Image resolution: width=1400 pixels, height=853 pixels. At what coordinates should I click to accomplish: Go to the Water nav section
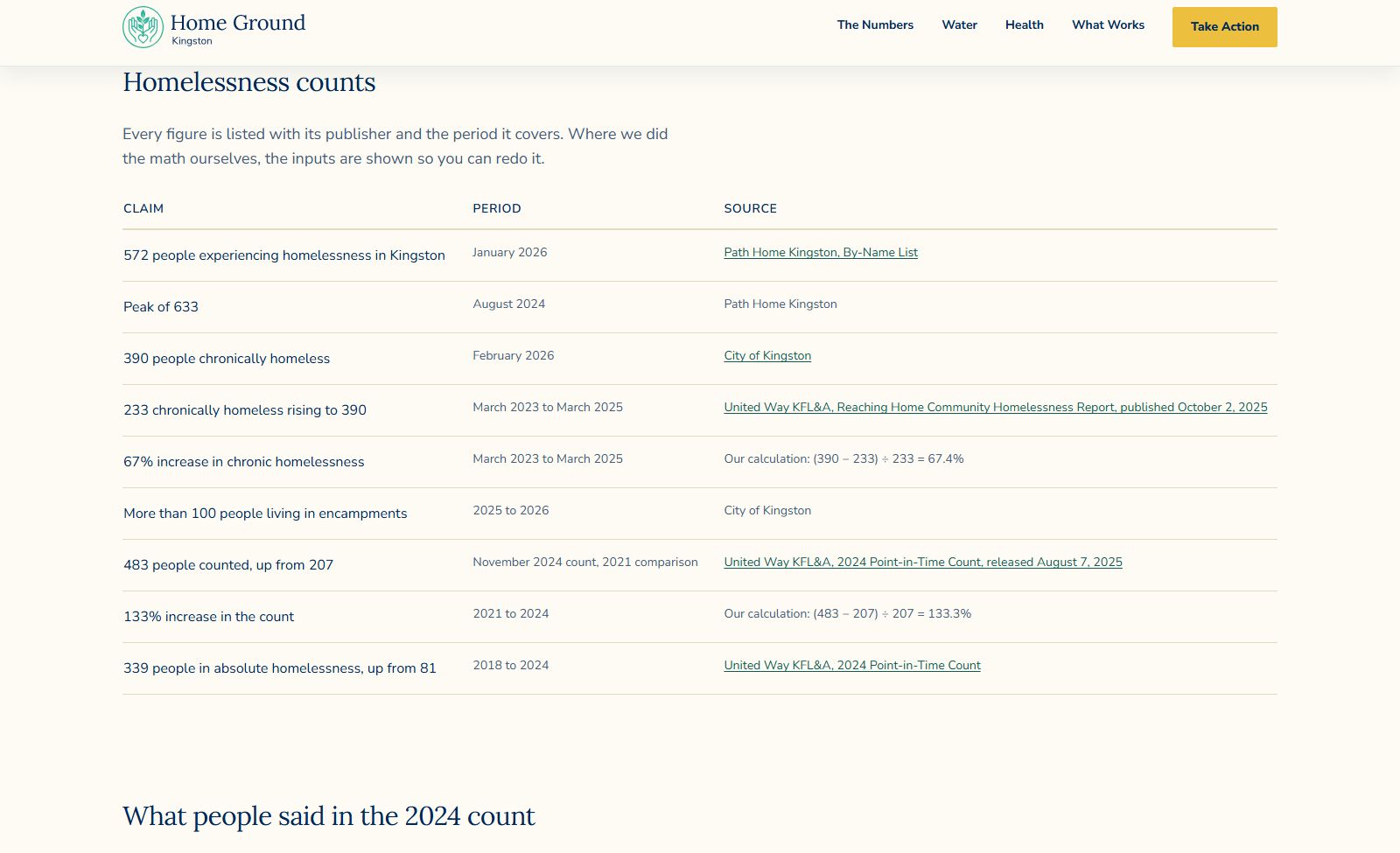(x=959, y=25)
